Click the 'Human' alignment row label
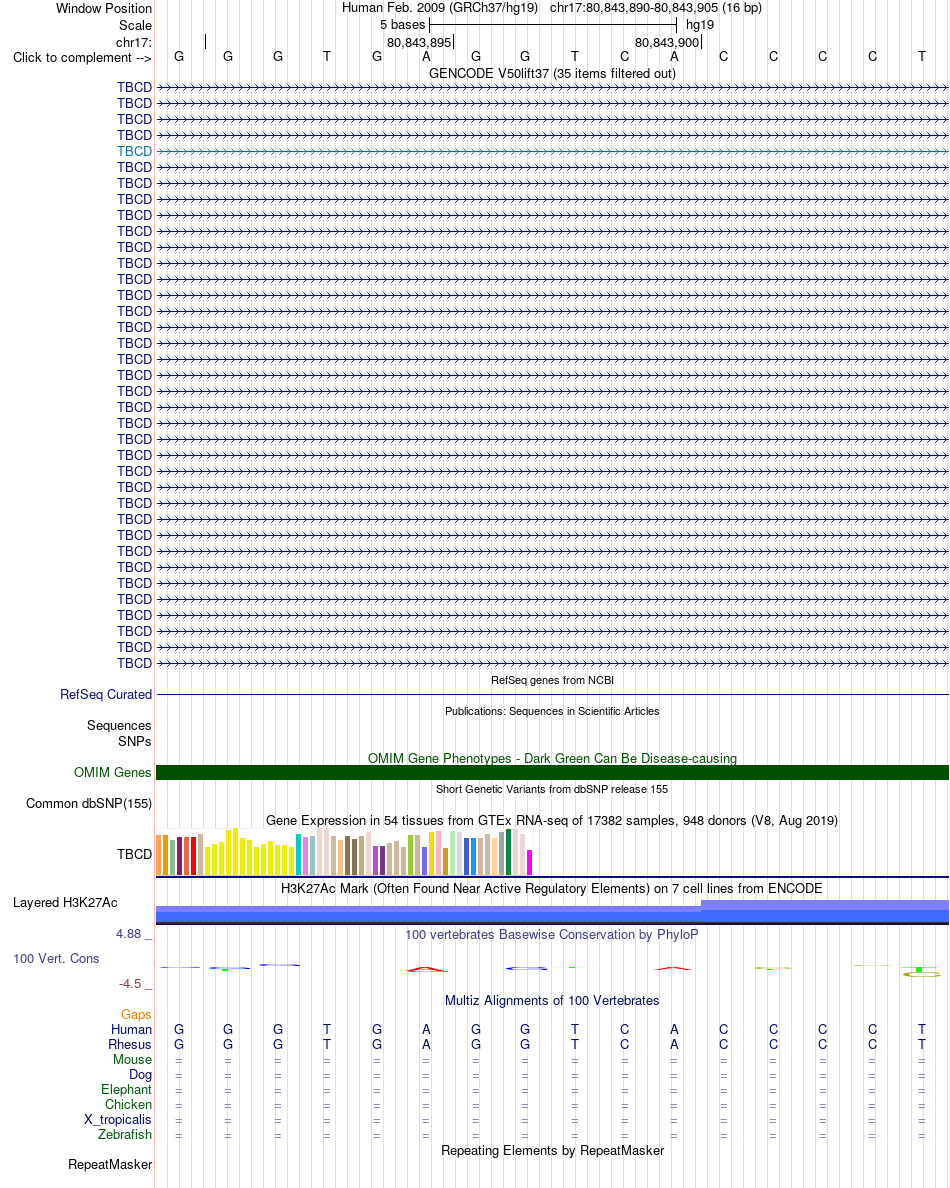The width and height of the screenshot is (950, 1188). click(x=131, y=1030)
